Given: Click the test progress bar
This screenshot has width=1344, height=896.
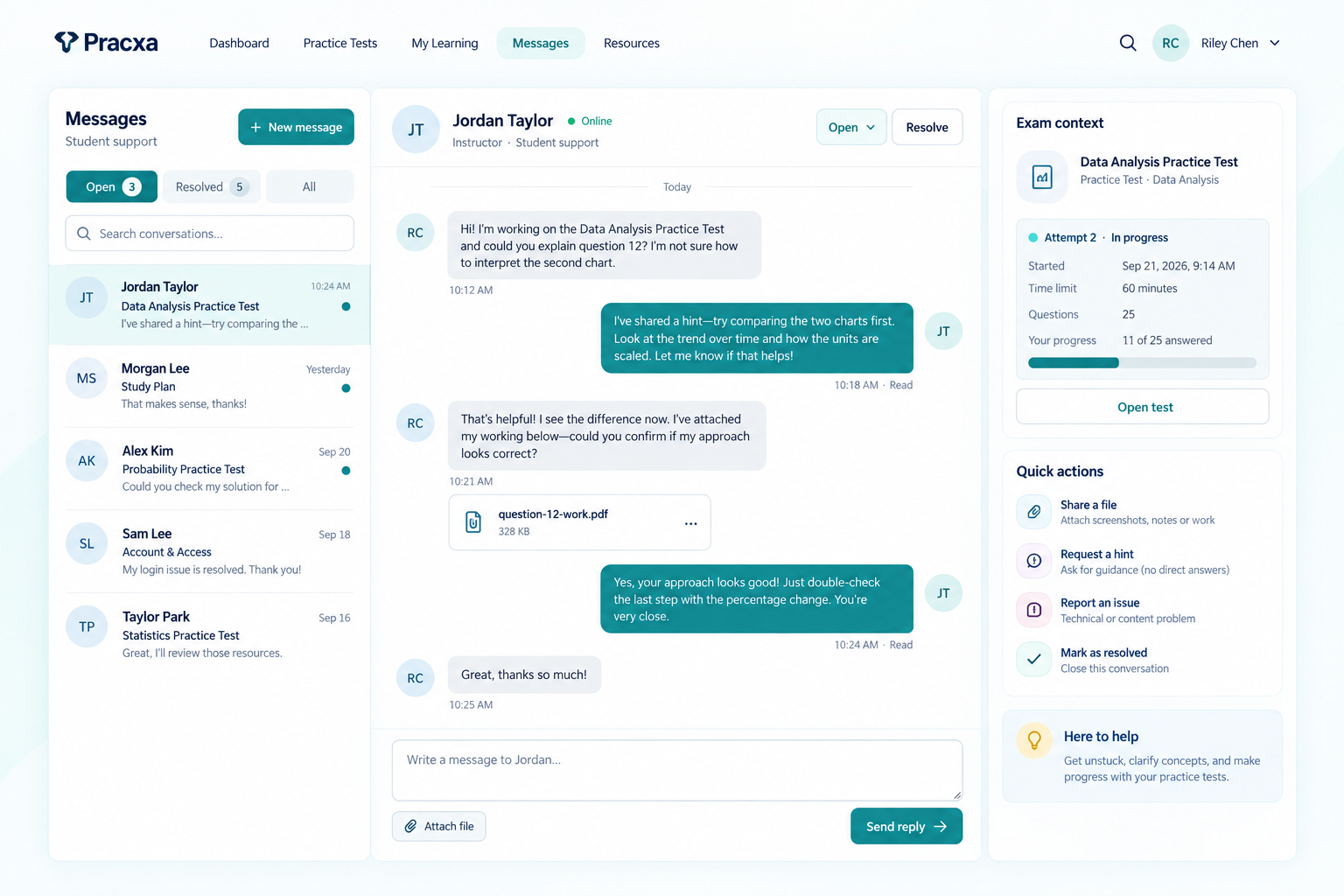Looking at the screenshot, I should (1143, 362).
